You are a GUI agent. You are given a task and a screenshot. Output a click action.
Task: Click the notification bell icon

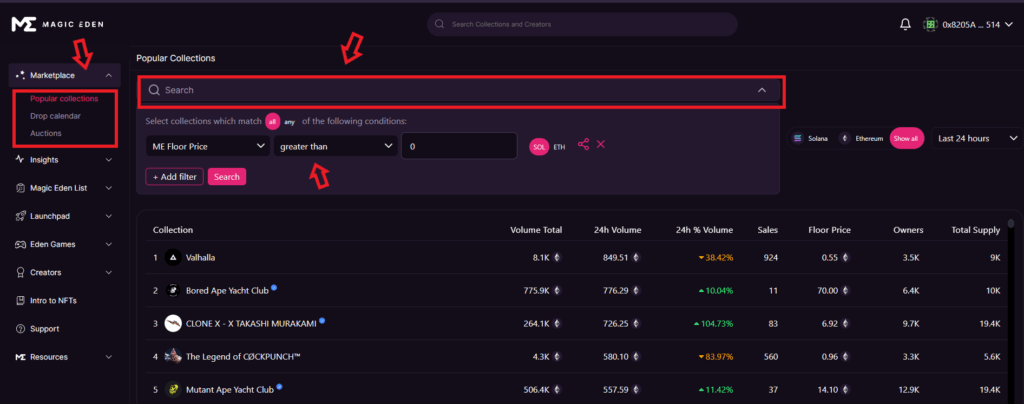(x=905, y=24)
